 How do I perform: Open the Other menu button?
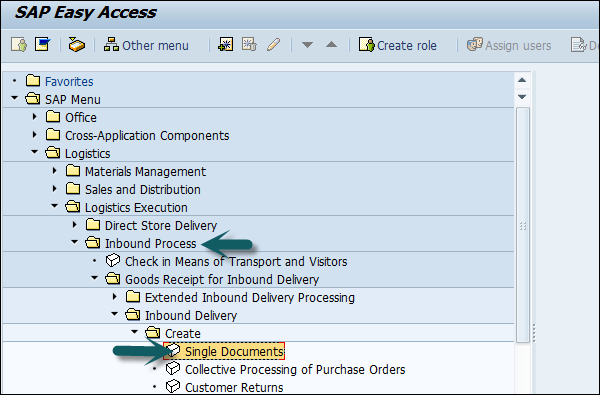(146, 45)
